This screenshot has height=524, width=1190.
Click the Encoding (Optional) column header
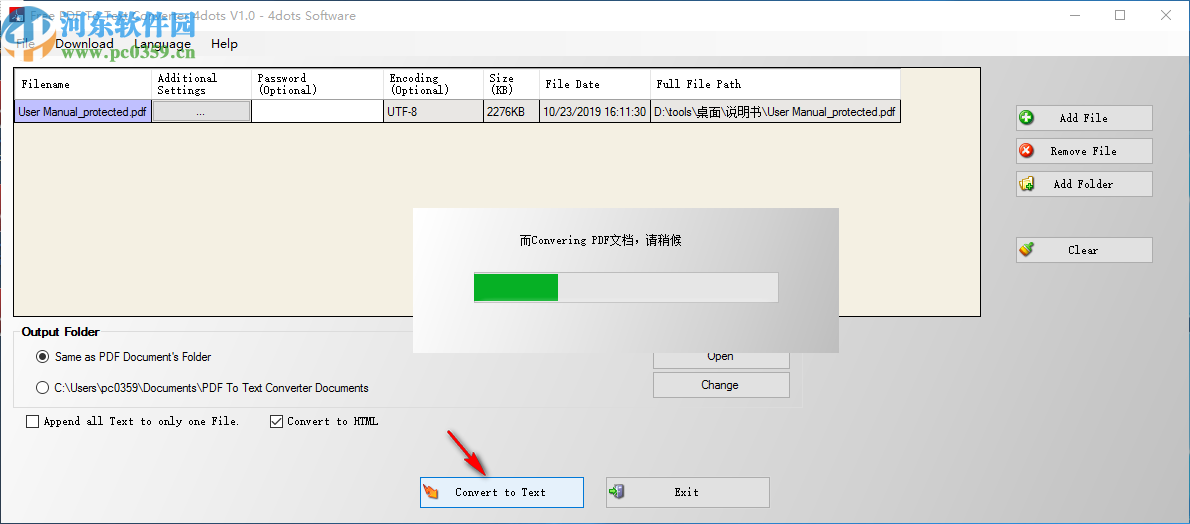[434, 84]
